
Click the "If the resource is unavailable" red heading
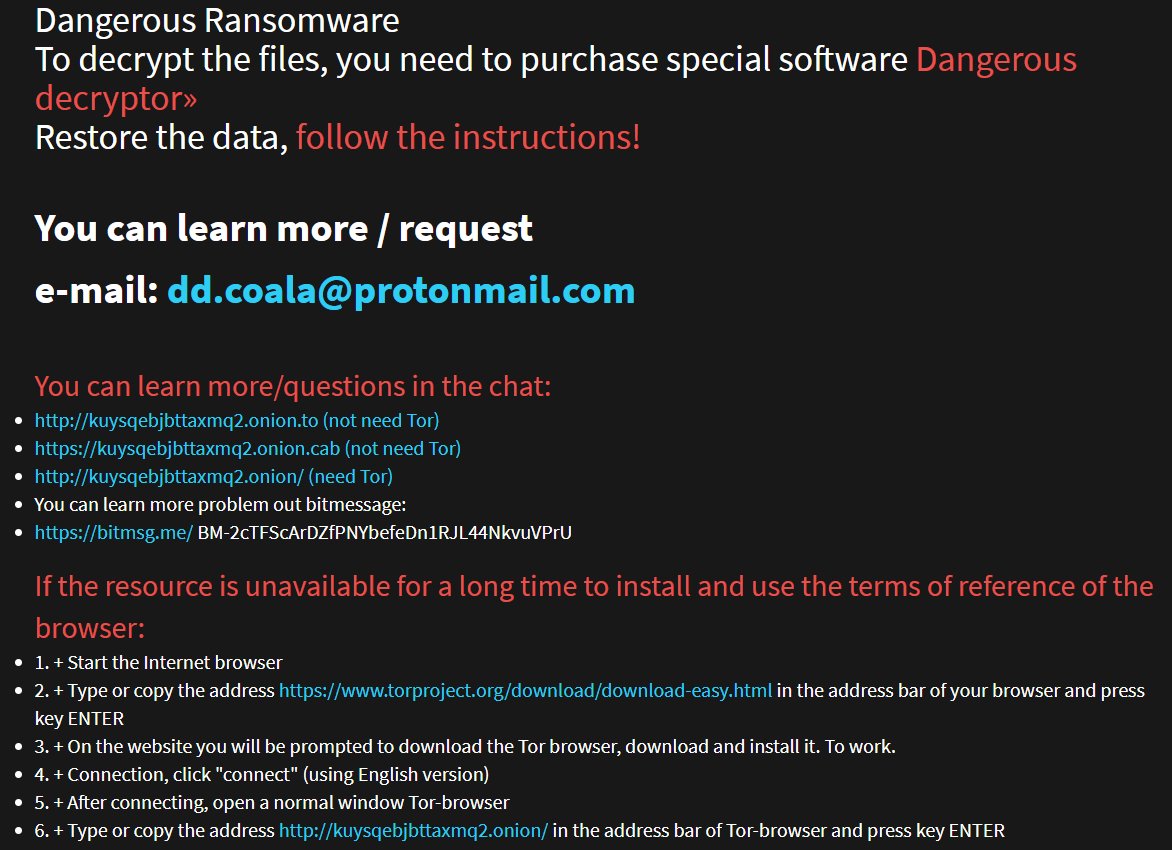point(594,607)
